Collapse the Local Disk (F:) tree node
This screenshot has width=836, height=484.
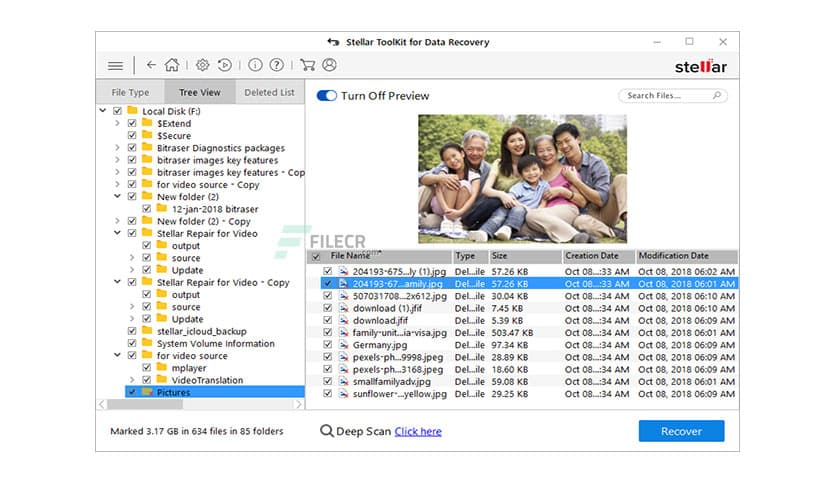tap(102, 111)
